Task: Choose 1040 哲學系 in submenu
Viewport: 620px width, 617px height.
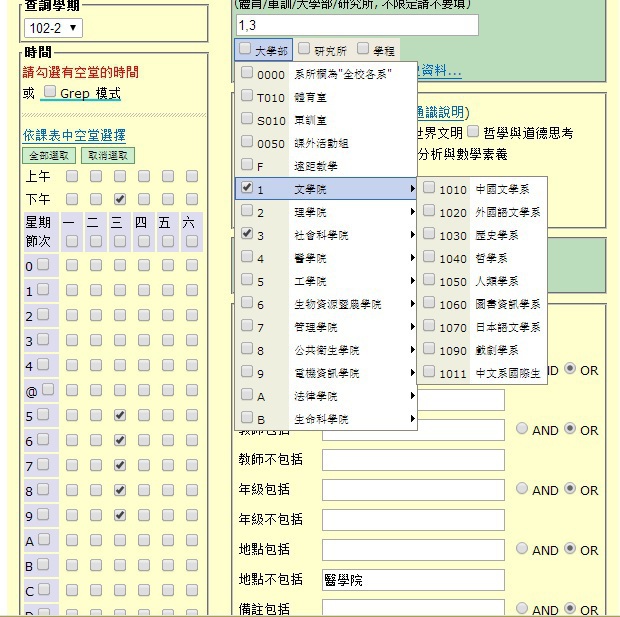Action: pos(482,258)
